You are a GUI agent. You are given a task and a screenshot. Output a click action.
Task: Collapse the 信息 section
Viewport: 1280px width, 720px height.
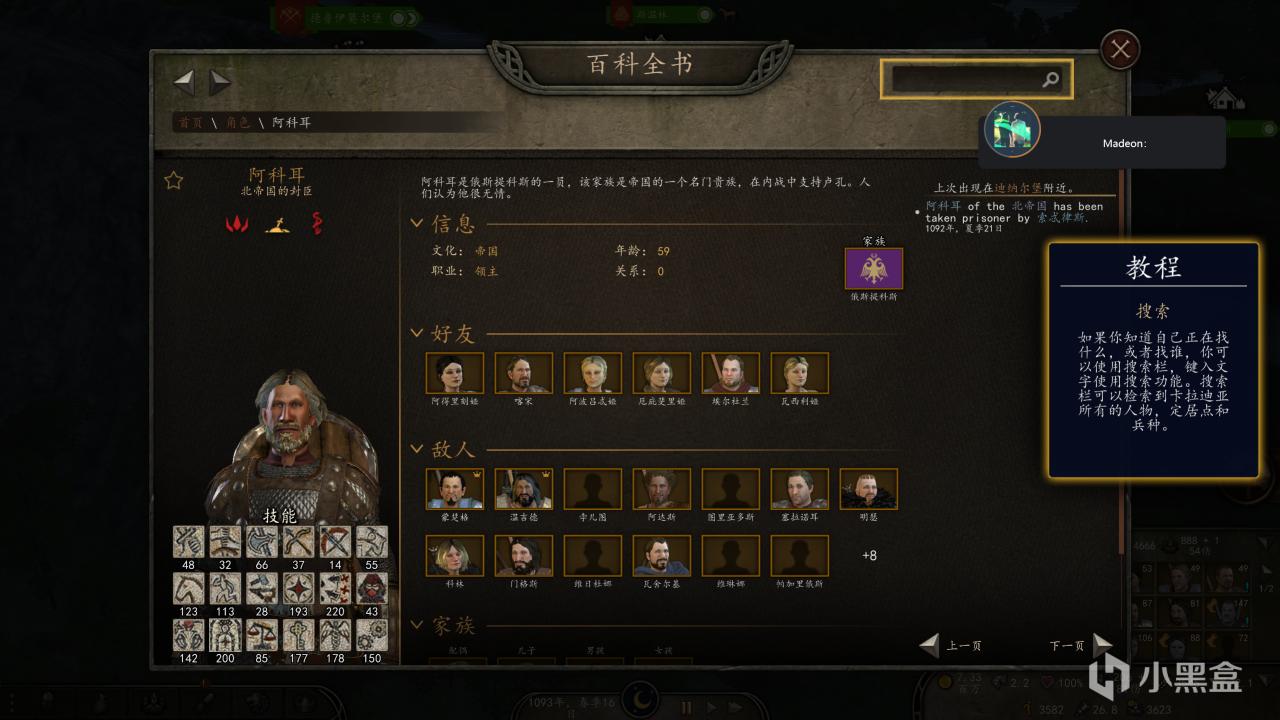pos(417,224)
